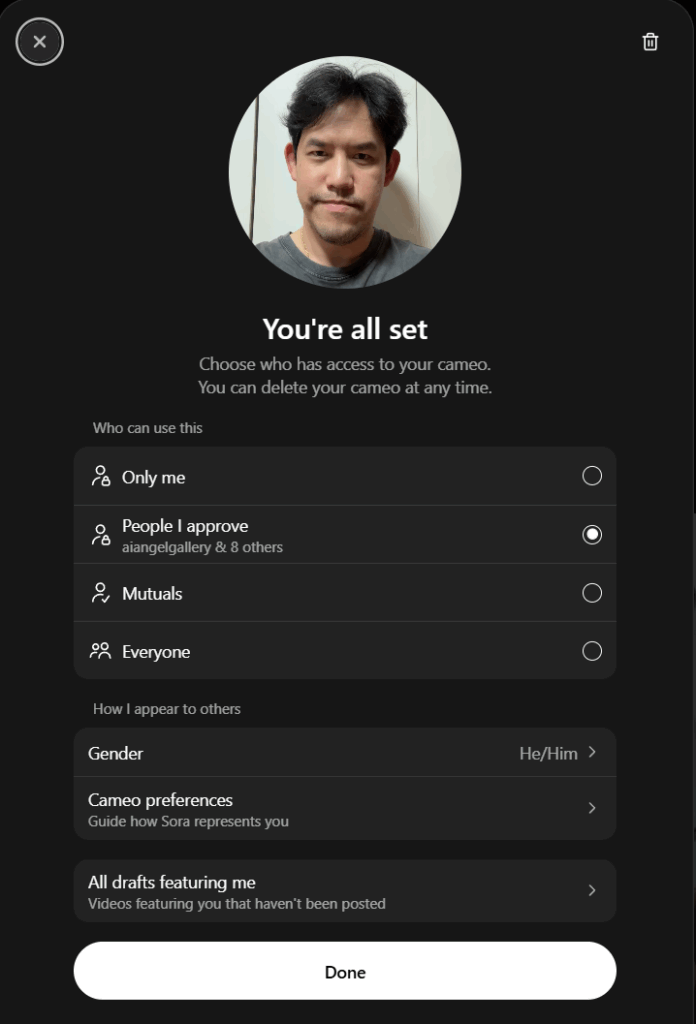Viewport: 696px width, 1024px height.
Task: Select the Only me radio button
Action: [x=592, y=476]
